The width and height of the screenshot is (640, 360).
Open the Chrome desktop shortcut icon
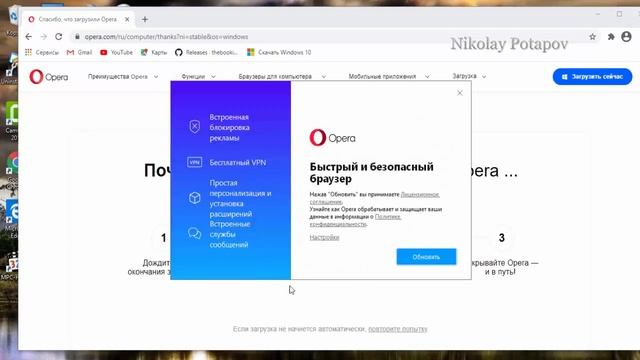12,163
